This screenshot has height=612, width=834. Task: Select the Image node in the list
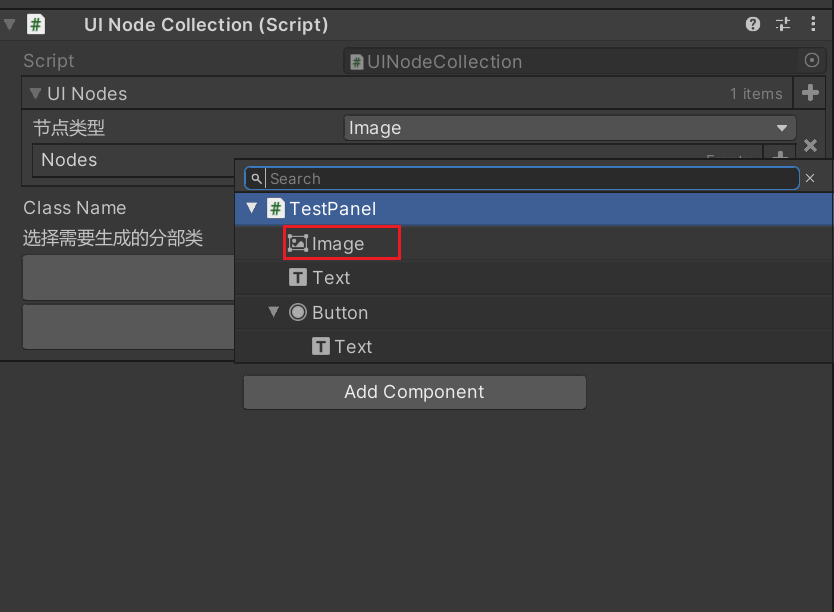tap(338, 244)
